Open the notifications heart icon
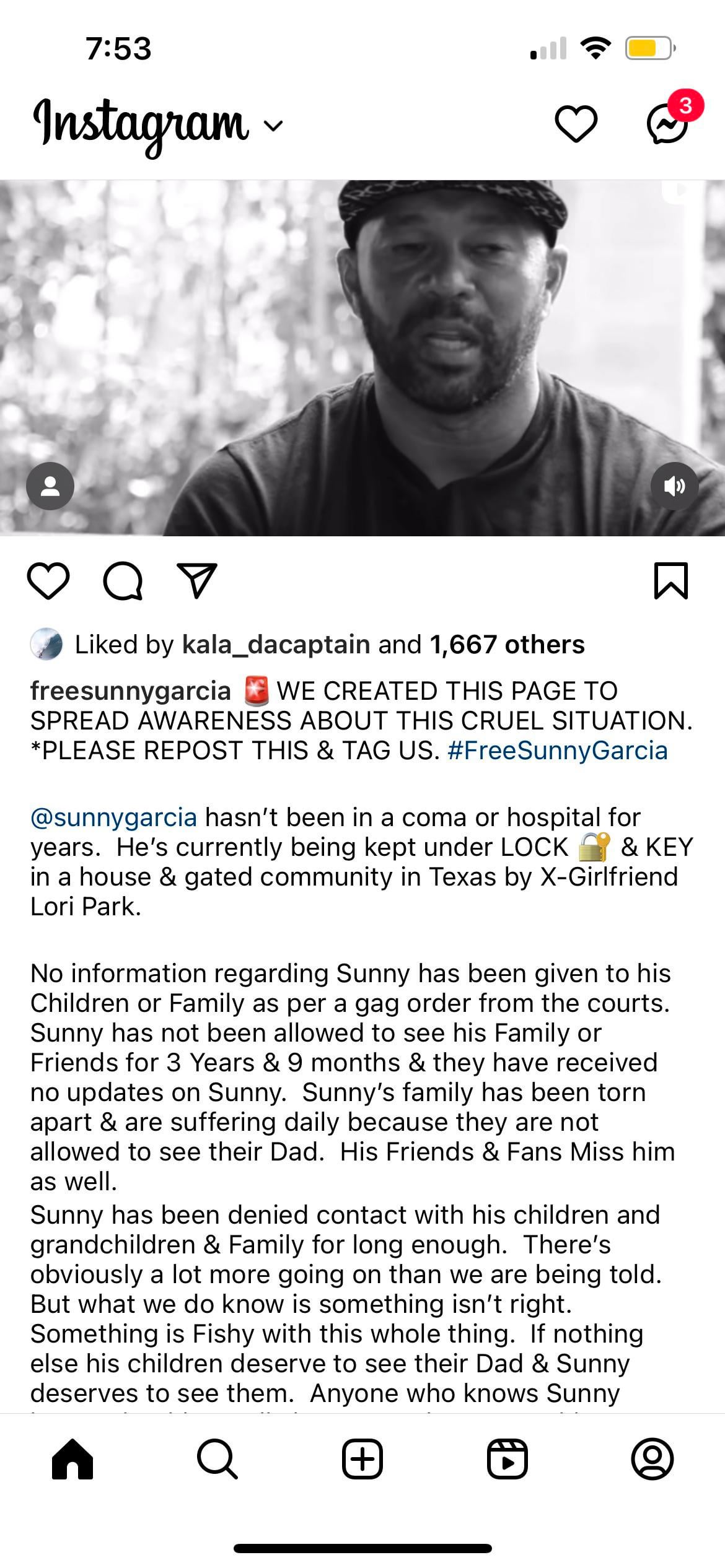Image resolution: width=725 pixels, height=1568 pixels. [x=576, y=124]
